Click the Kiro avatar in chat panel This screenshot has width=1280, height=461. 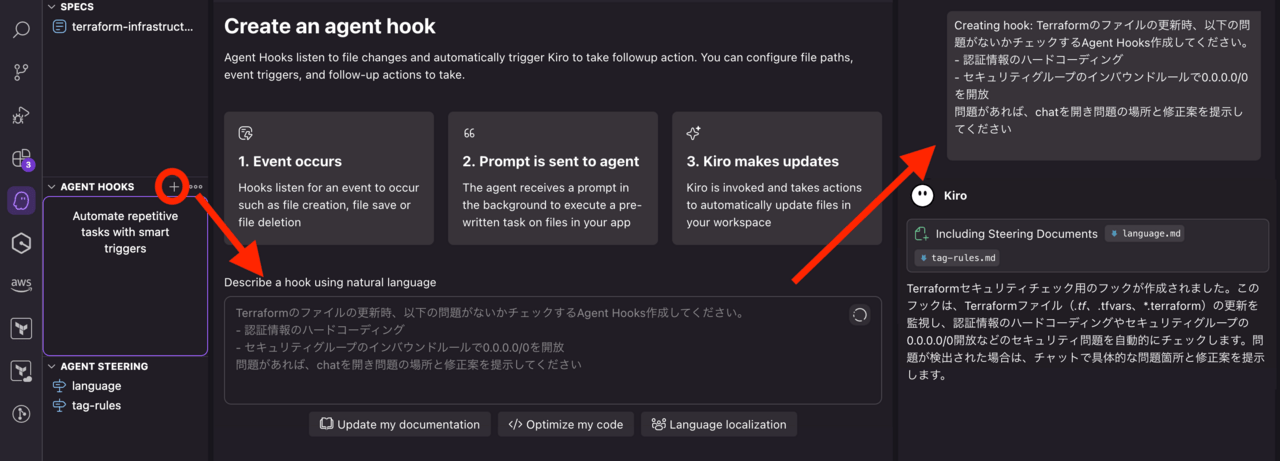click(x=923, y=196)
